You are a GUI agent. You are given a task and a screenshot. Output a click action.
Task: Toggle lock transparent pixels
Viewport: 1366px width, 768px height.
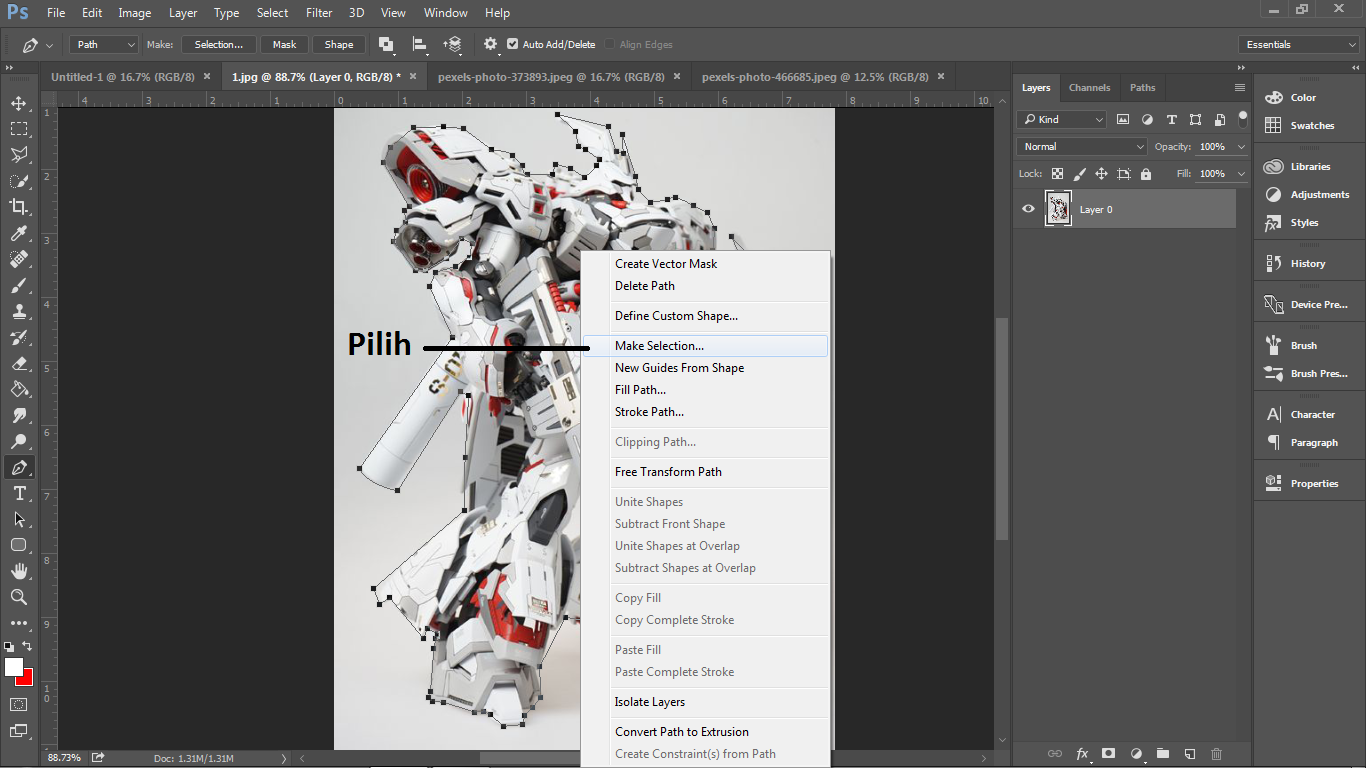point(1057,173)
